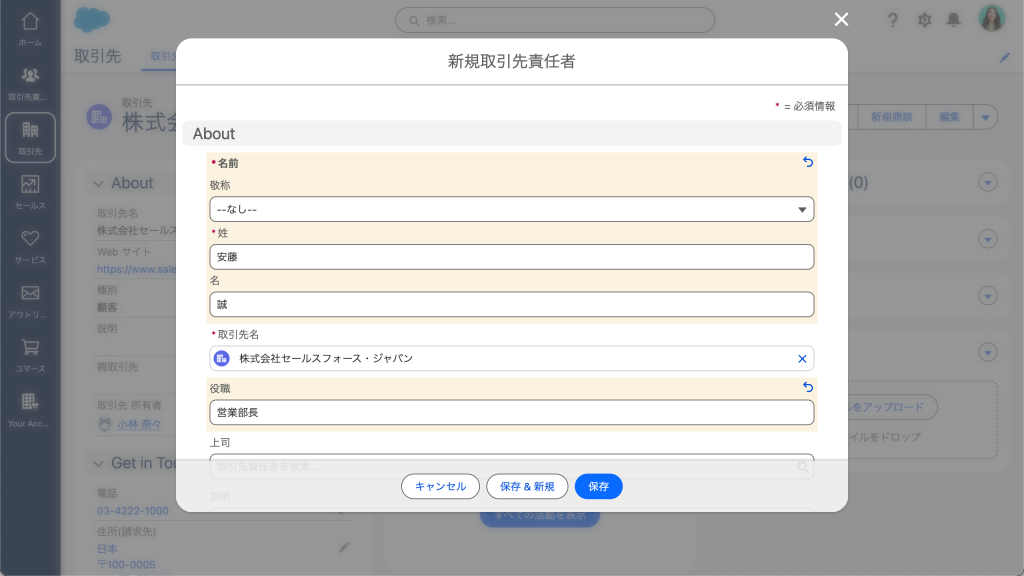
Task: Close the new contact dialog with X
Action: click(841, 20)
